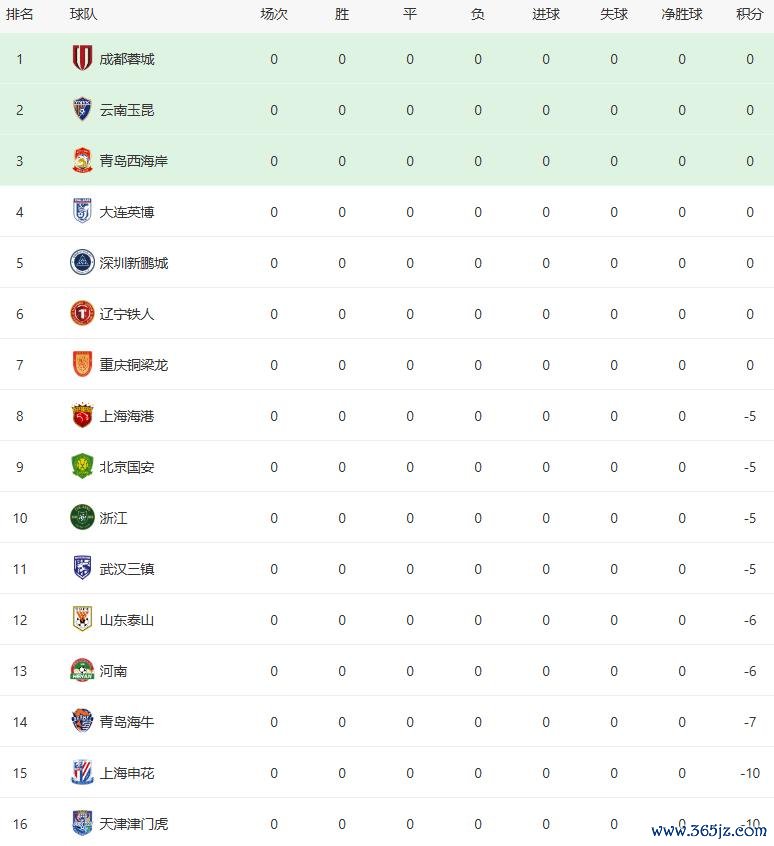Sort by 积分 column header
This screenshot has width=774, height=846.
point(750,15)
